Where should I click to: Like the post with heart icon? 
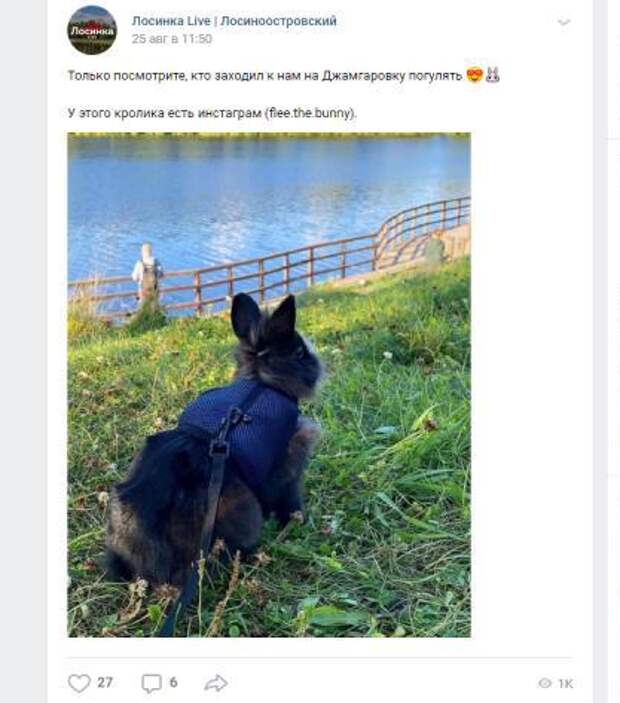[79, 683]
